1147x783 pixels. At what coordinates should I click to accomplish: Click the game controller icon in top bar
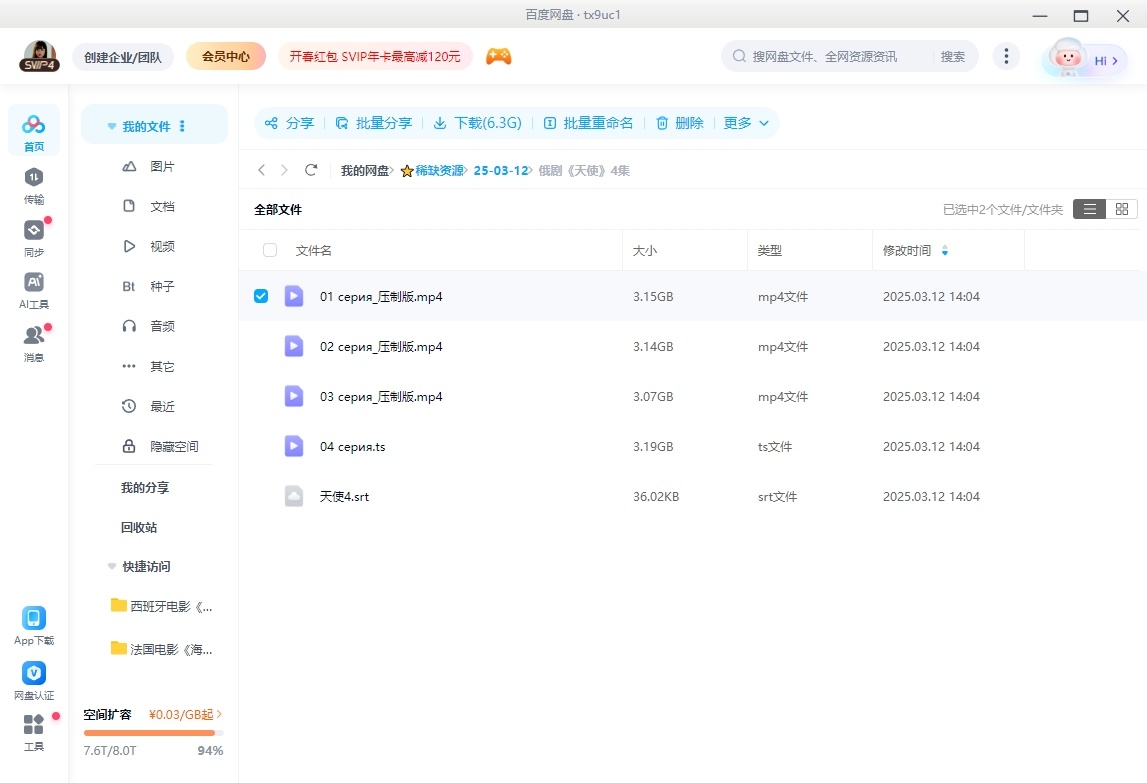click(x=498, y=56)
